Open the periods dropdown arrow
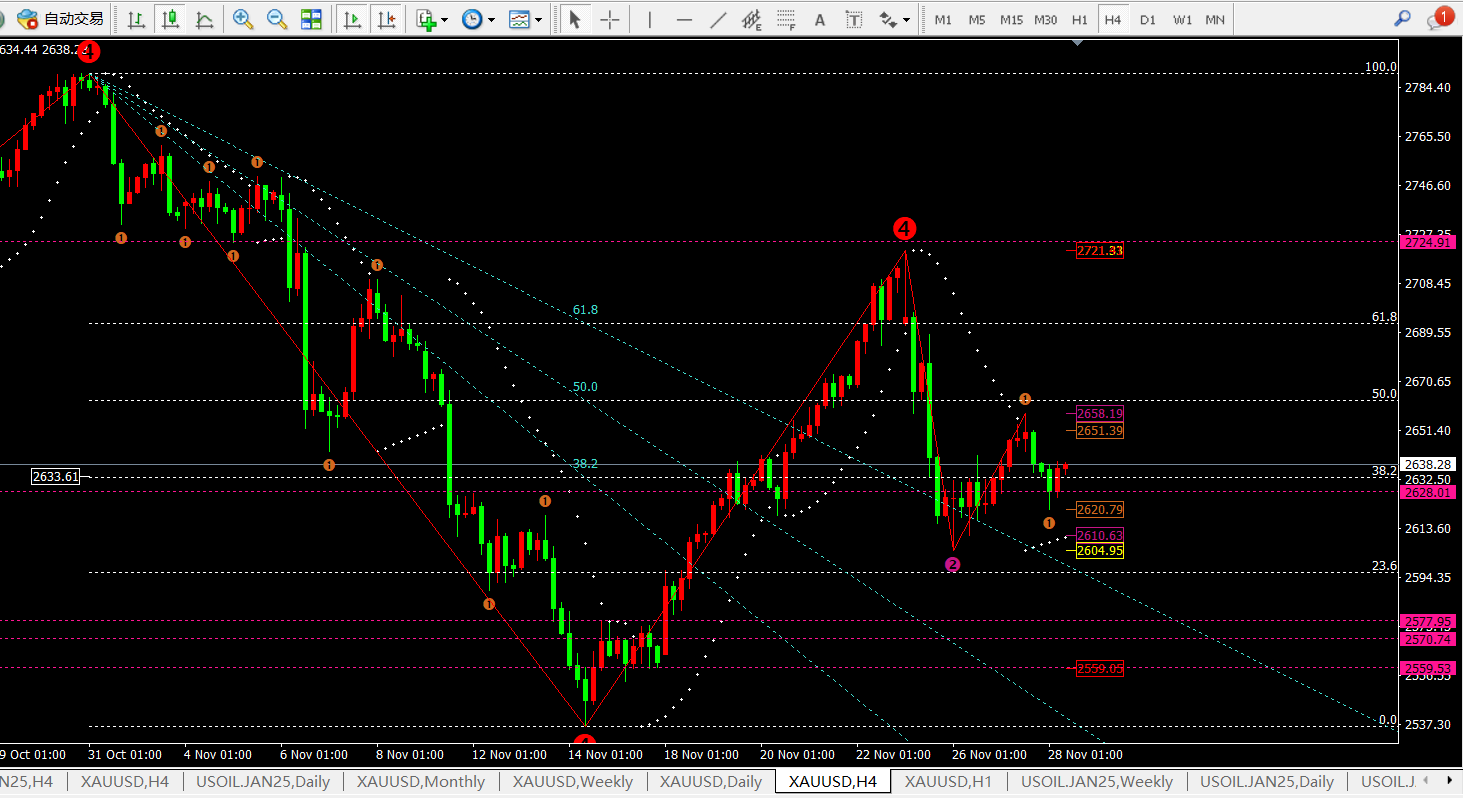The width and height of the screenshot is (1463, 798). coord(491,19)
